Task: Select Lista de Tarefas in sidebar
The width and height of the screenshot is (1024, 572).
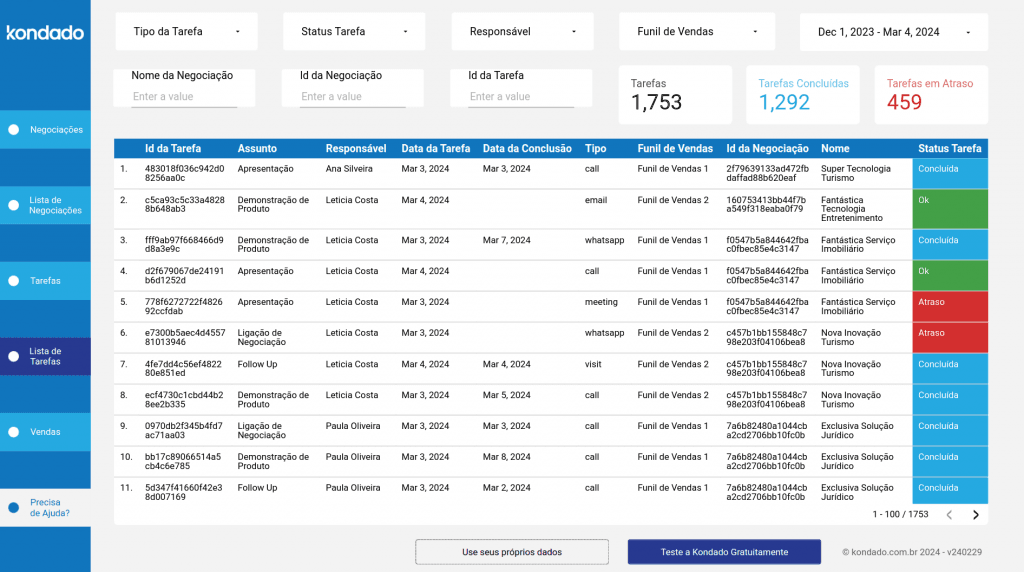Action: click(x=45, y=356)
